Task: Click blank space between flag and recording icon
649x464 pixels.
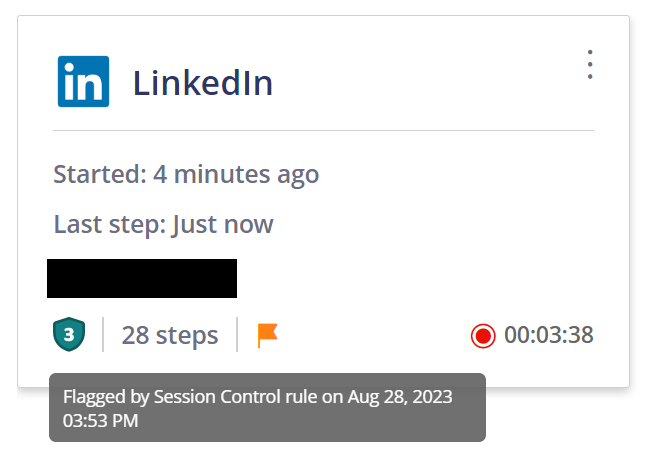Action: (x=375, y=335)
